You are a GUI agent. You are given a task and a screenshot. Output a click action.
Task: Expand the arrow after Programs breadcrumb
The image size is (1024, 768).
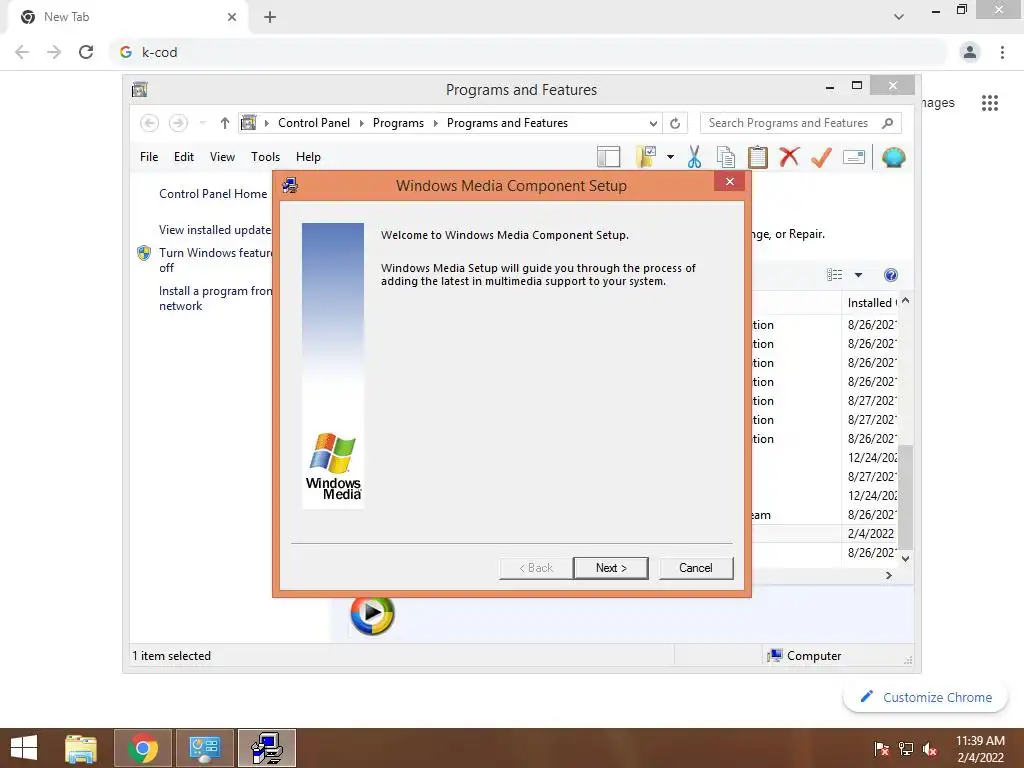[x=436, y=123]
